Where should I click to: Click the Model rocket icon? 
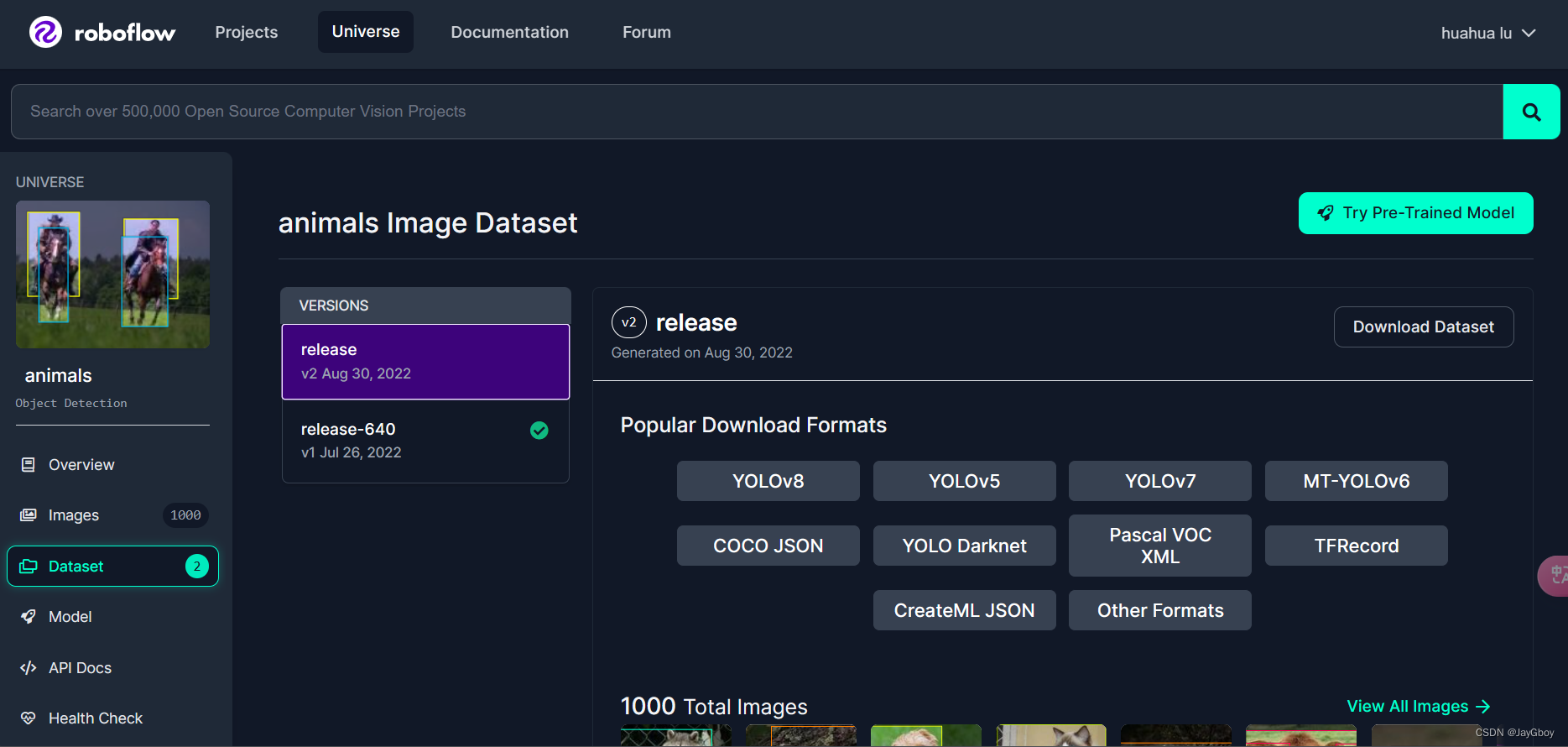point(29,617)
